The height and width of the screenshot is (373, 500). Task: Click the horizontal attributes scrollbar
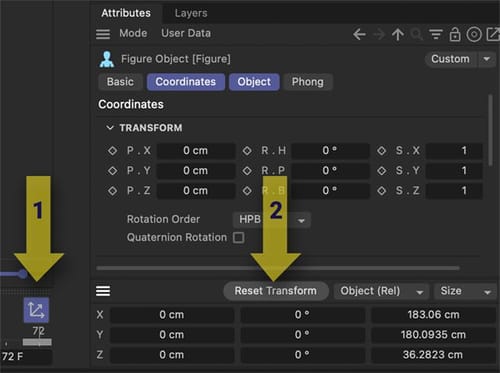[278, 268]
